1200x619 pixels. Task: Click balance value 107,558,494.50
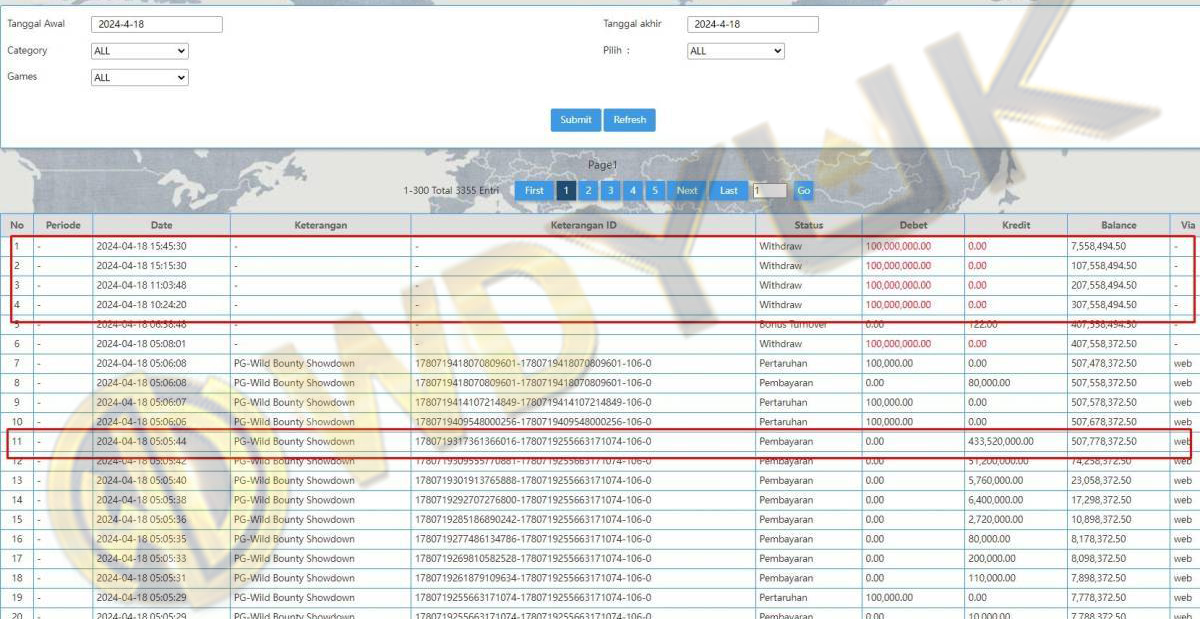click(x=1104, y=266)
